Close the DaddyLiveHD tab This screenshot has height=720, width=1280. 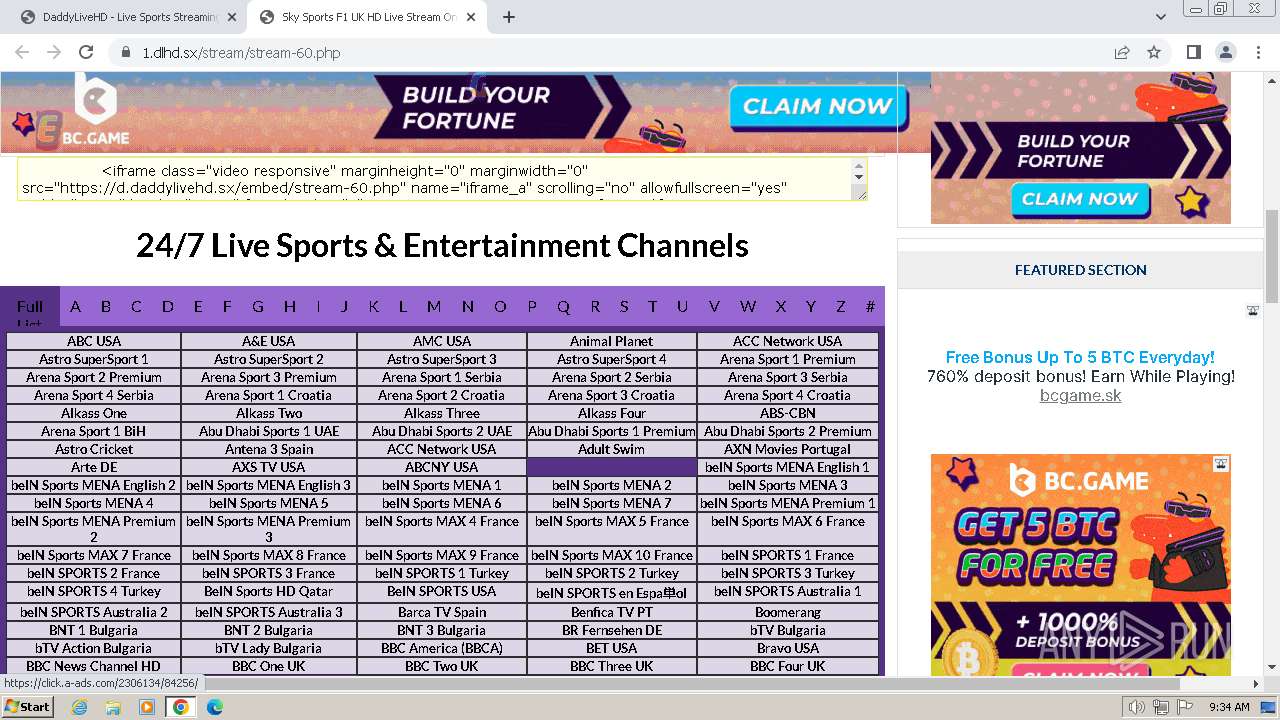pyautogui.click(x=232, y=17)
